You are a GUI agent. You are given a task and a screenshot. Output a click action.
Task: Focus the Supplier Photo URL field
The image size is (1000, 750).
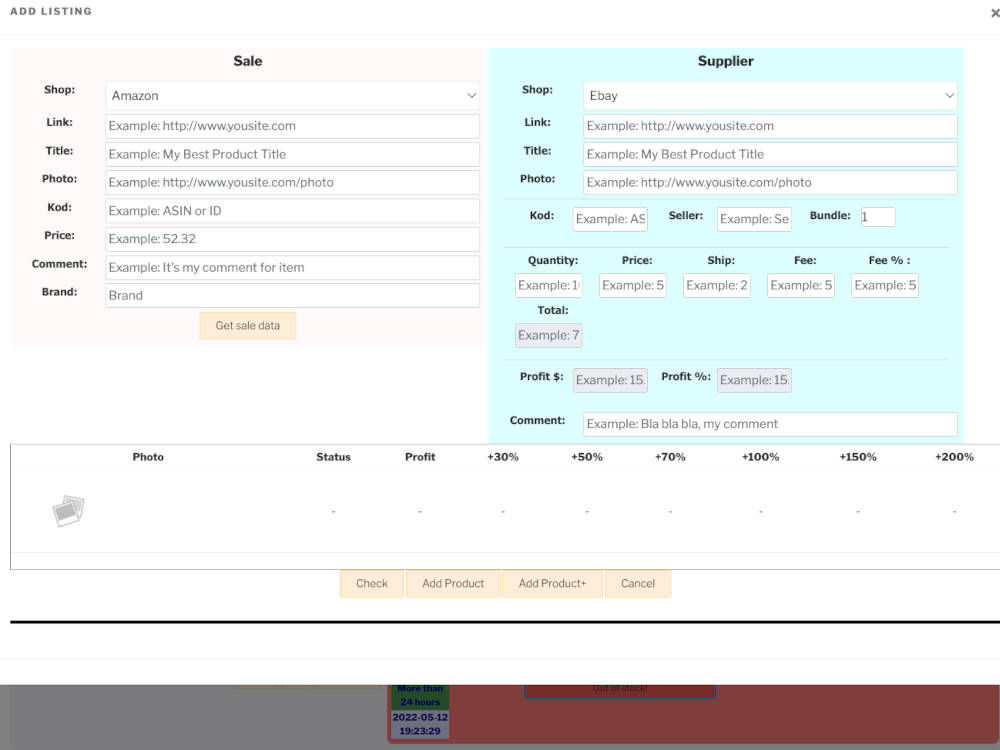770,182
